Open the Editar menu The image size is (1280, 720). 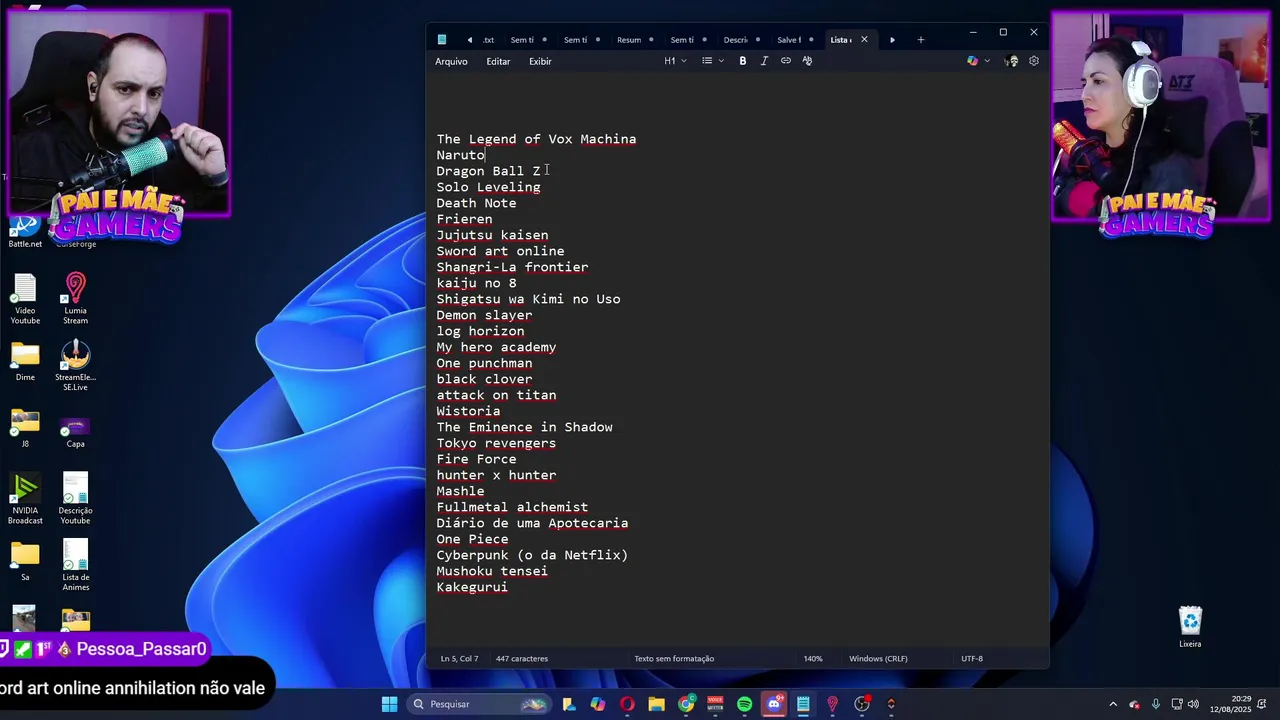coord(498,61)
